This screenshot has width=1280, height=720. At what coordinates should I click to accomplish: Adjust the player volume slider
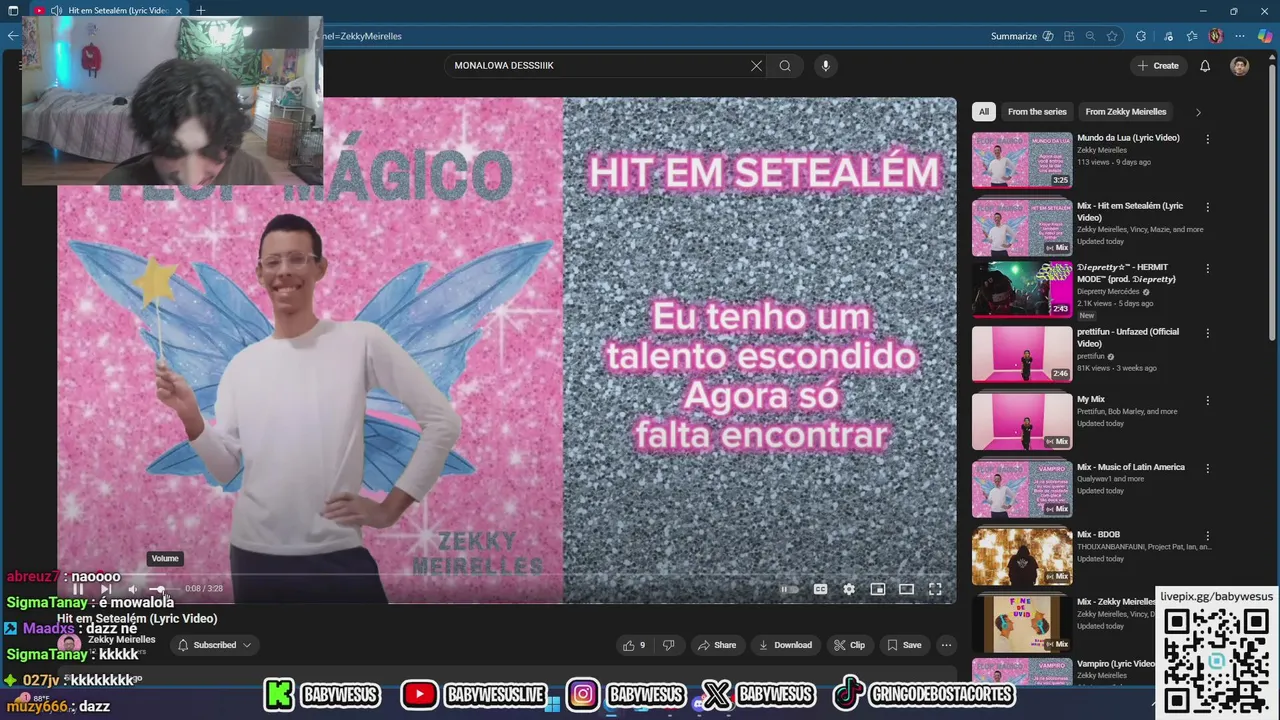161,589
